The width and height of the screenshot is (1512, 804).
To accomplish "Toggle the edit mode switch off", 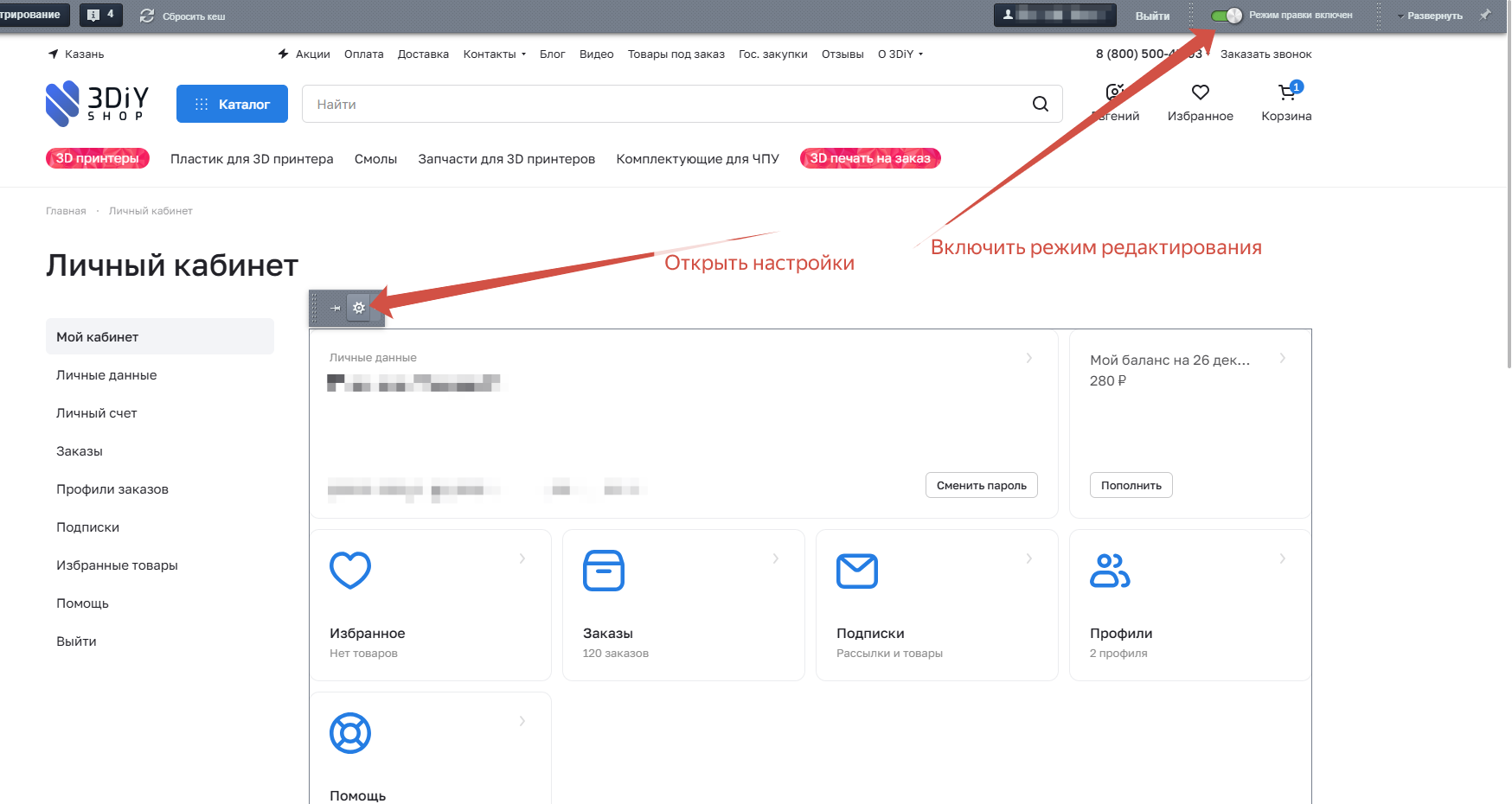I will coord(1227,15).
